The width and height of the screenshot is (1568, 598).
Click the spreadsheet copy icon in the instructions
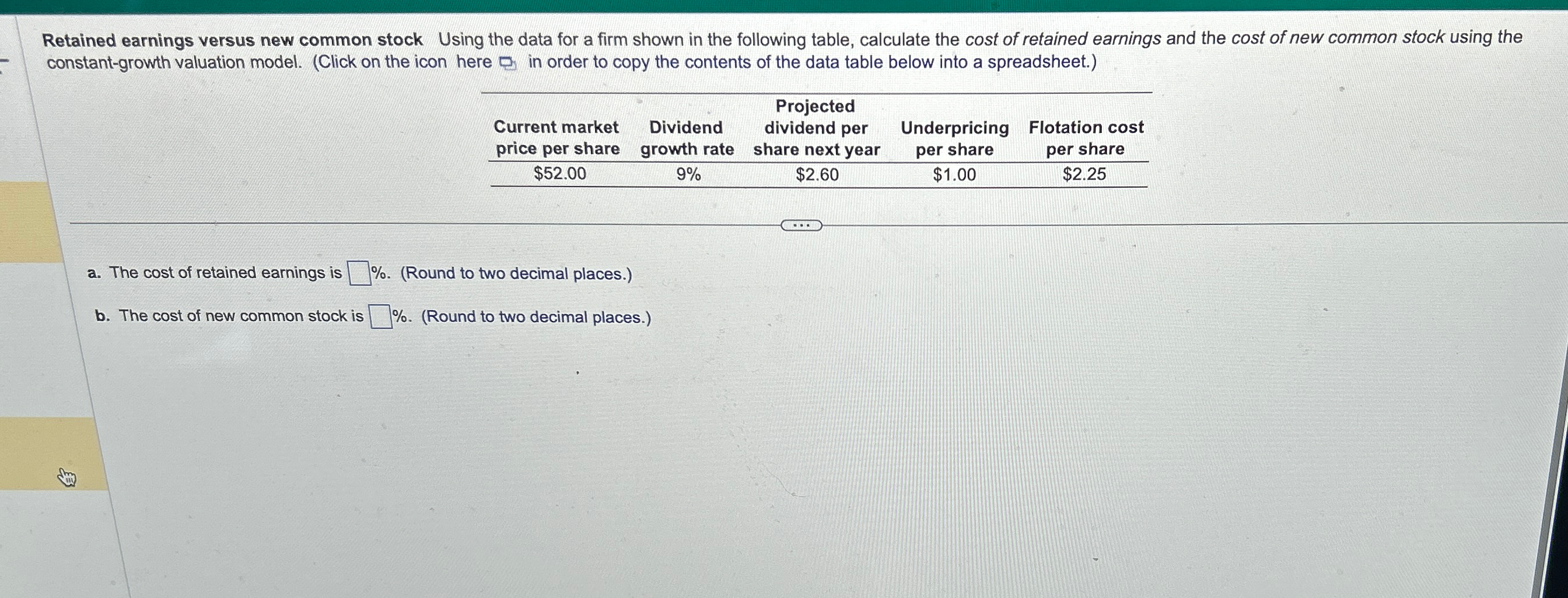(509, 62)
